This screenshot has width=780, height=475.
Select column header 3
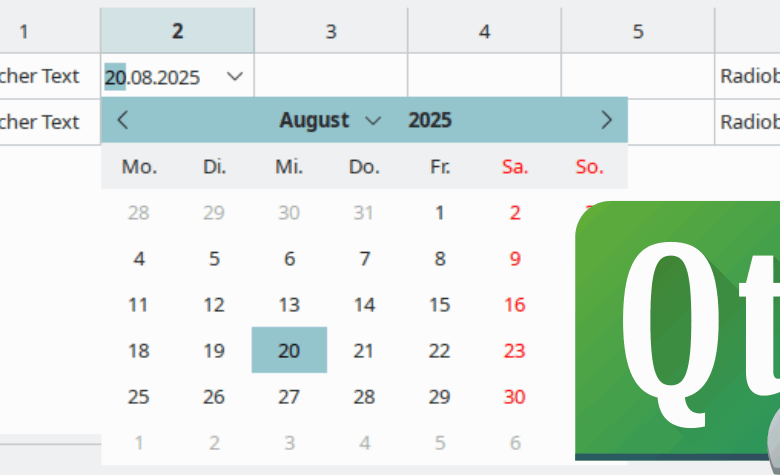[331, 31]
